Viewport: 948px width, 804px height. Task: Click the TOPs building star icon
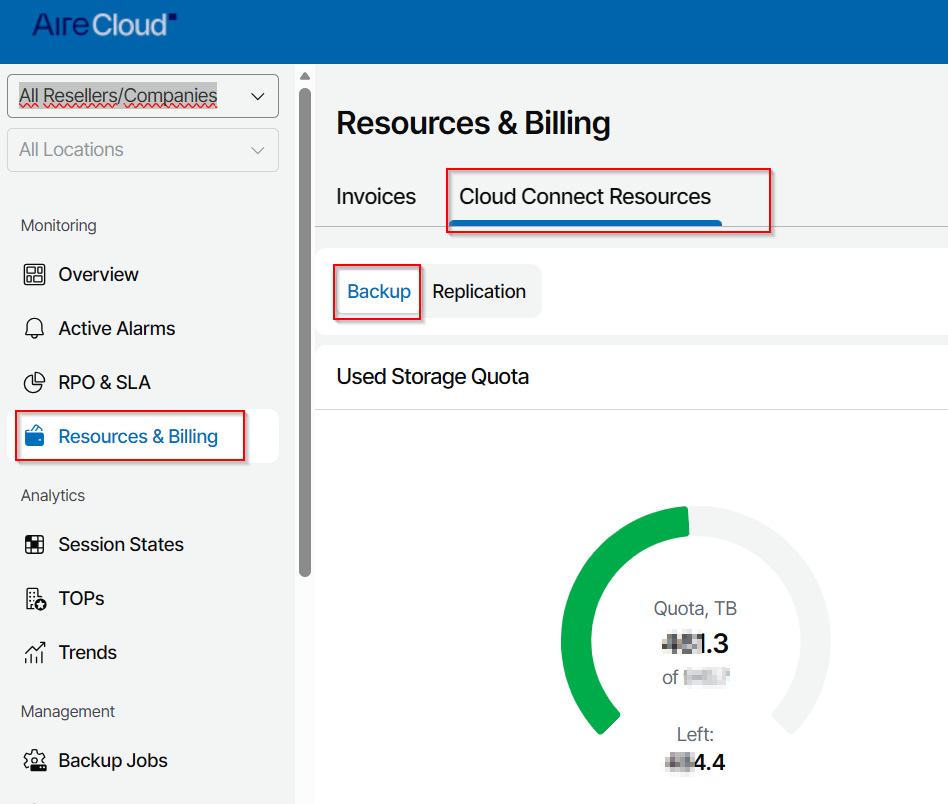point(36,598)
